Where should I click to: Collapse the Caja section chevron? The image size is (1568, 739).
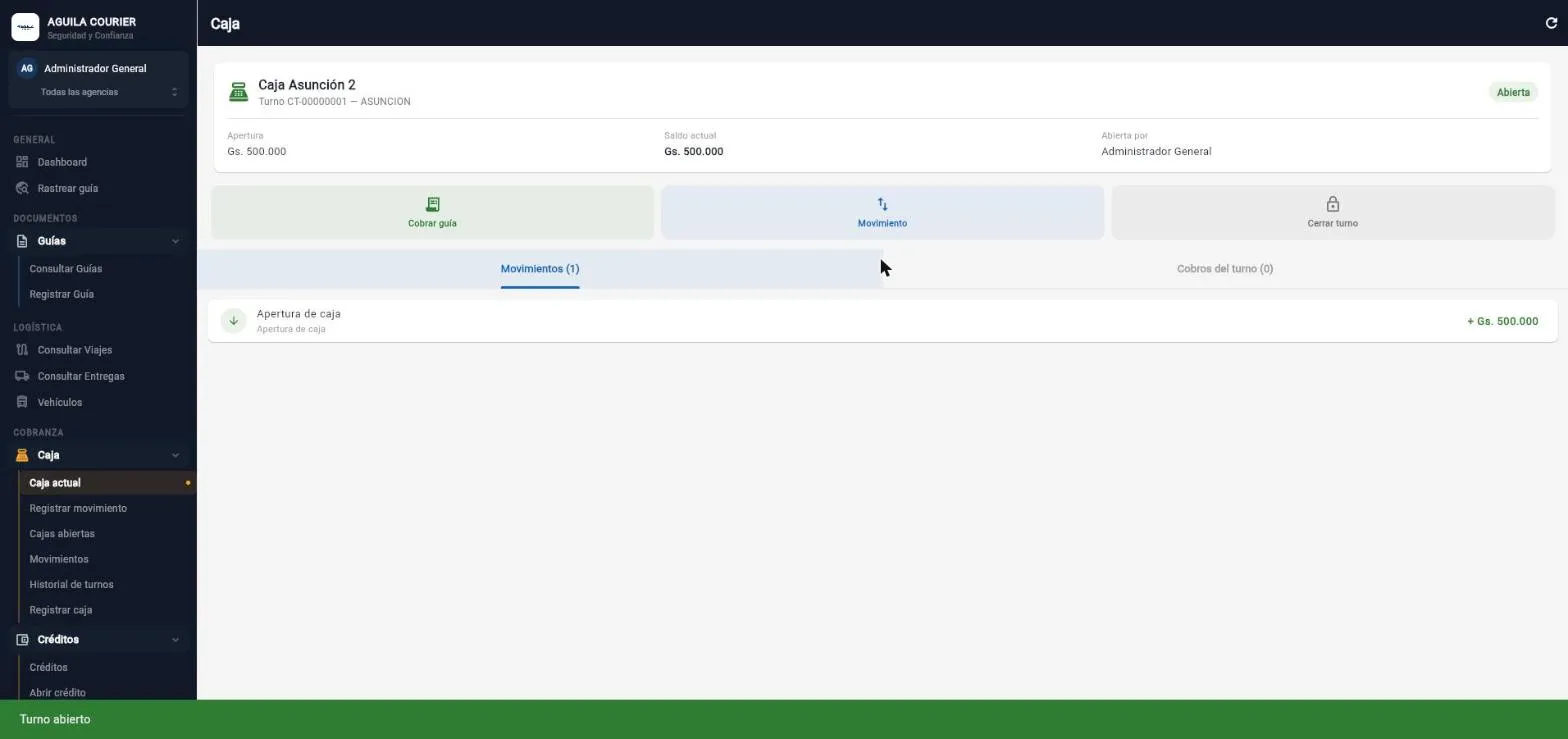pyautogui.click(x=175, y=455)
